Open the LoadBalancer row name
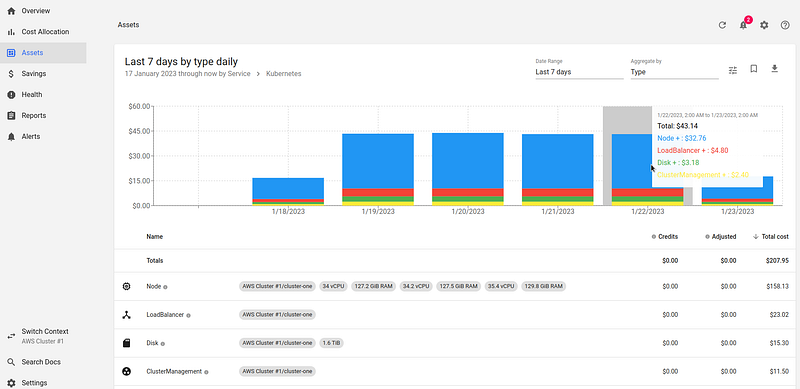 point(165,315)
